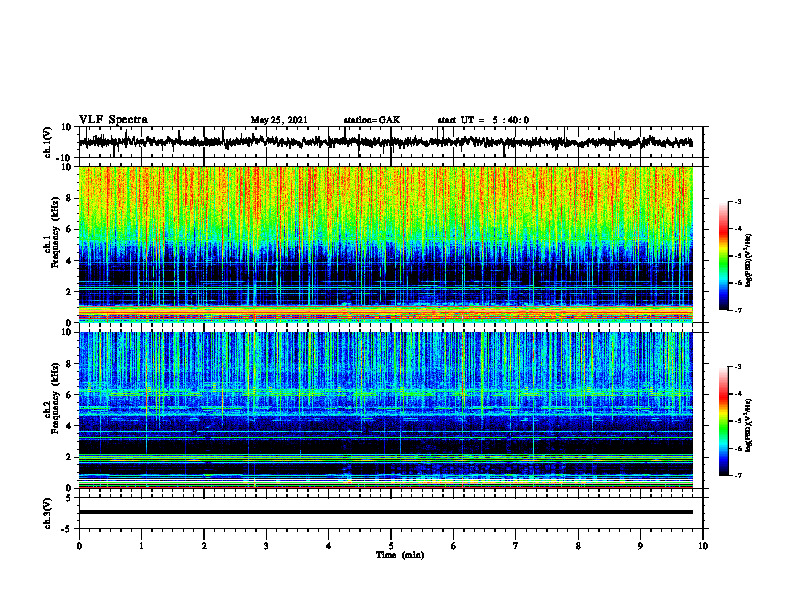Click time axis tick label 7
Image resolution: width=792 pixels, height=612 pixels.
(516, 546)
